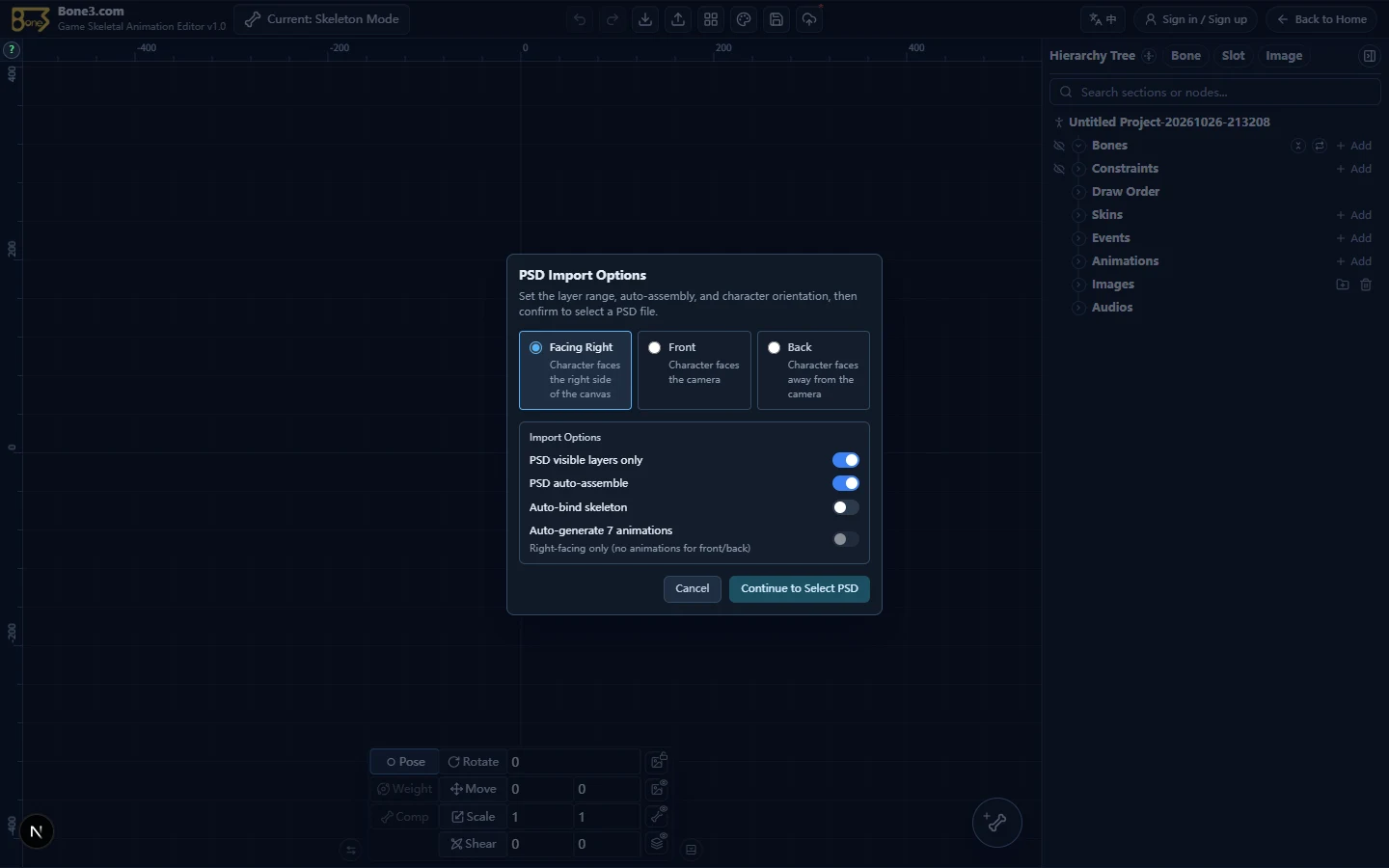Screen dimensions: 1389x868
Task: Switch to the Image tab
Action: pos(1284,56)
